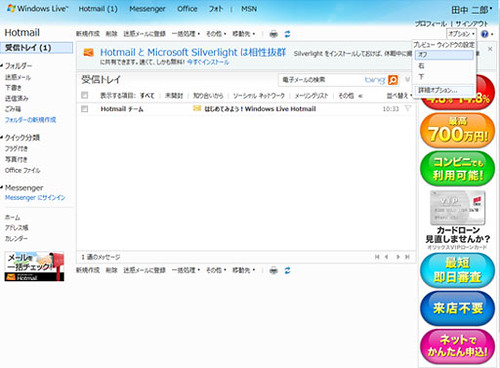Open the はじめてみよう！Windows Live Hotmail message
The image size is (500, 368).
tap(260, 109)
